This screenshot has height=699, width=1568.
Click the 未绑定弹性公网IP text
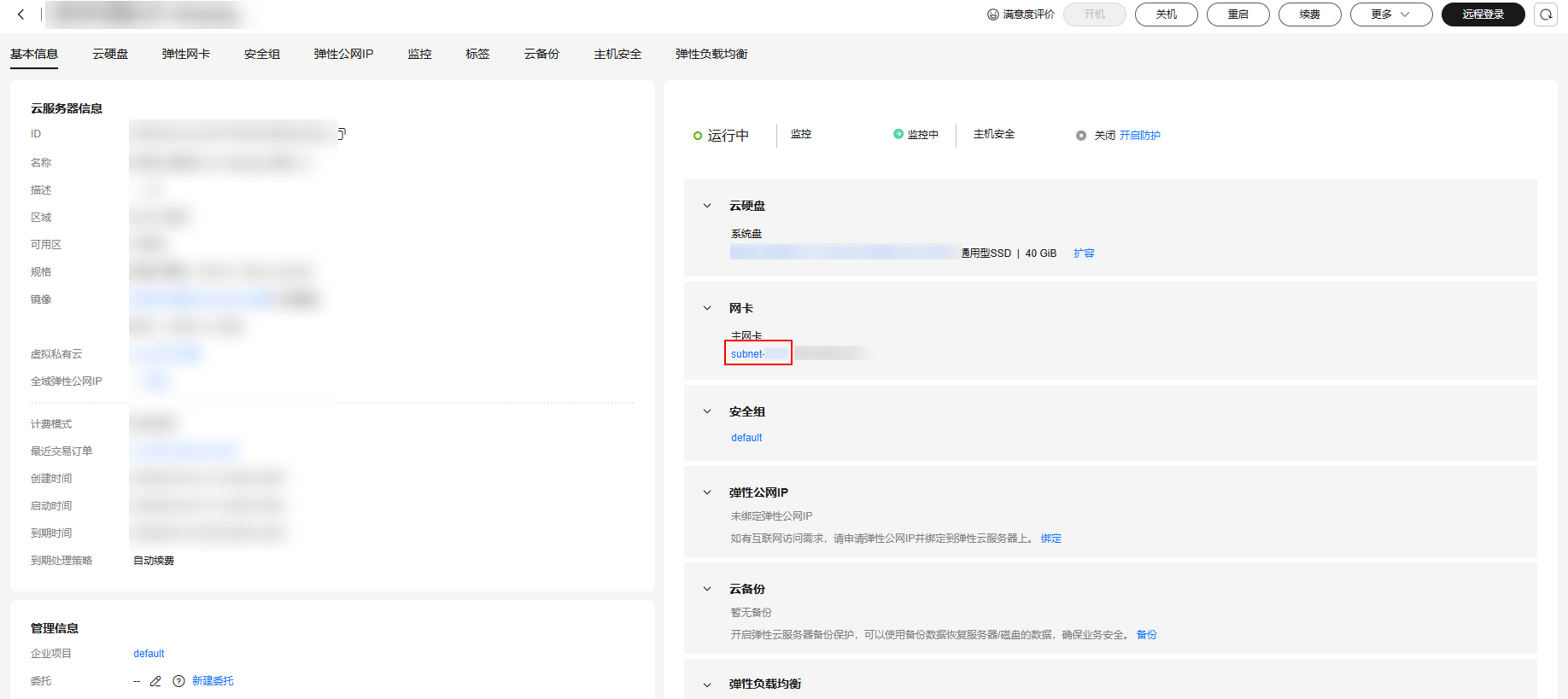772,516
